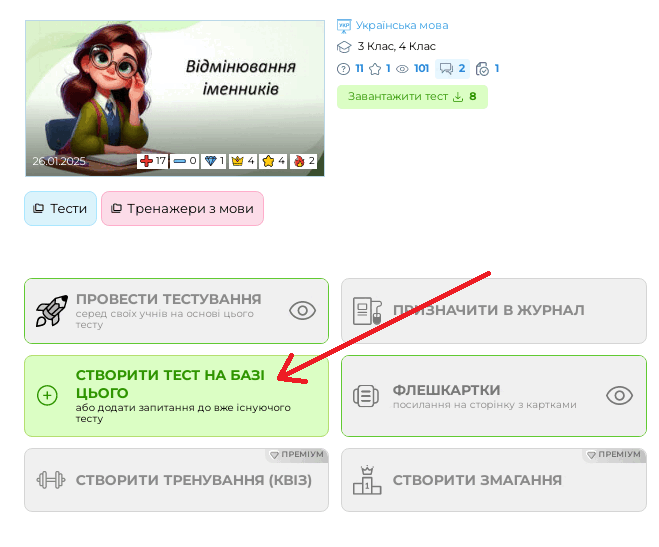Viewport: 659px width, 547px height.
Task: Click the flashcards stack icon
Action: [x=366, y=396]
